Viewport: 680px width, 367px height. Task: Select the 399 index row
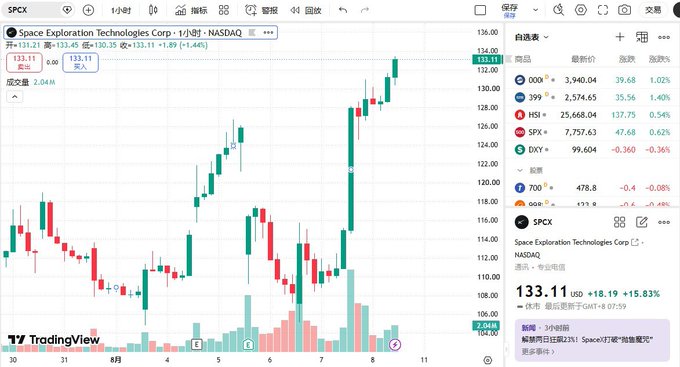592,97
